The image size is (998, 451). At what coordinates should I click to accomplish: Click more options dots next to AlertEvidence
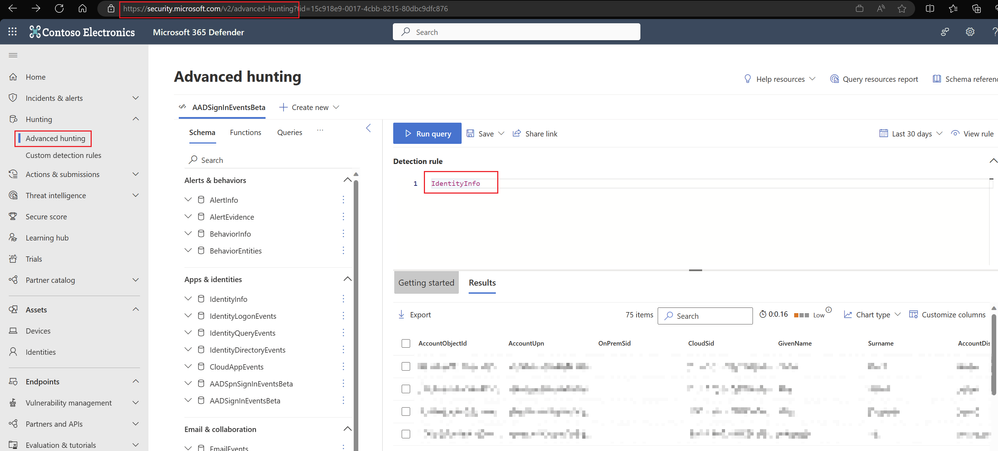pos(344,217)
